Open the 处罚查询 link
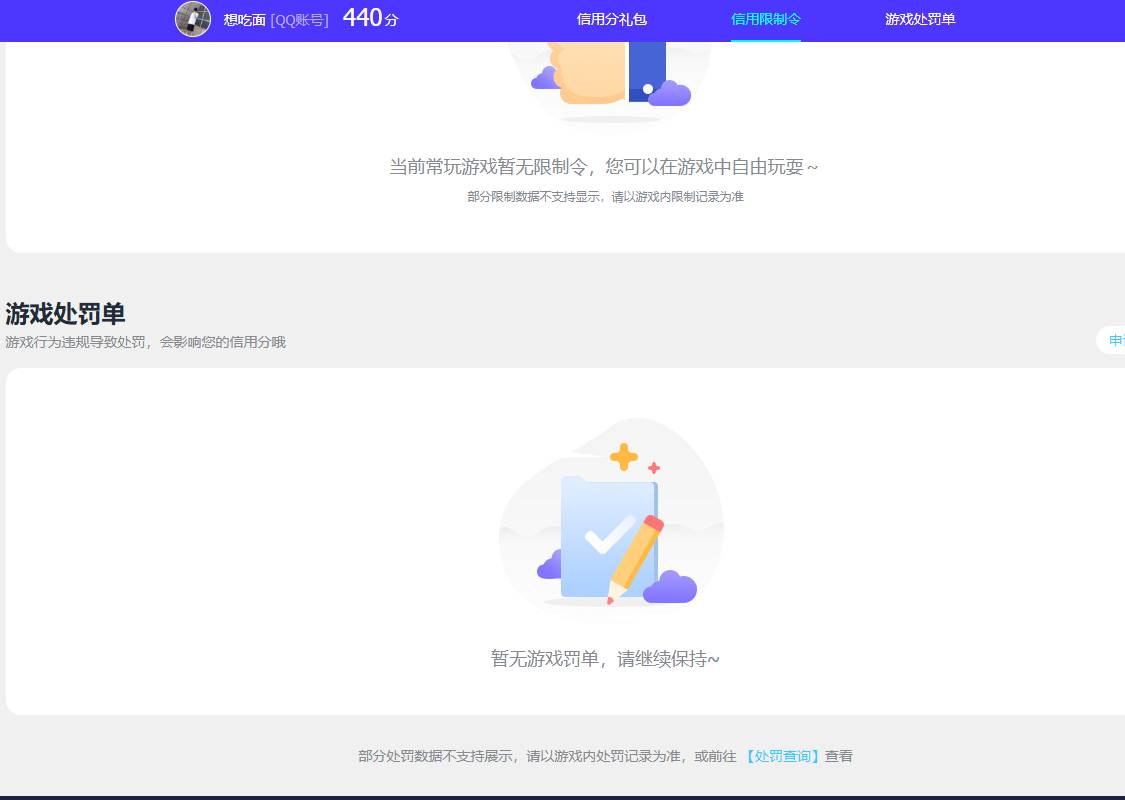The height and width of the screenshot is (800, 1125). (783, 756)
